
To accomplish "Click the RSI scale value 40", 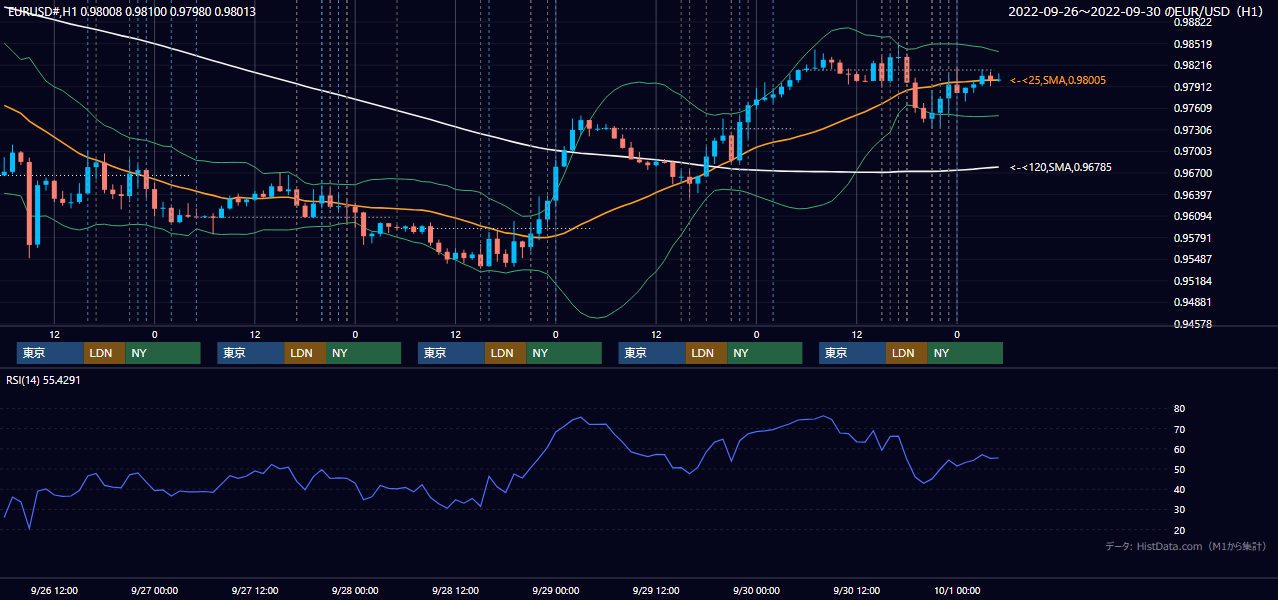I will click(x=1180, y=490).
